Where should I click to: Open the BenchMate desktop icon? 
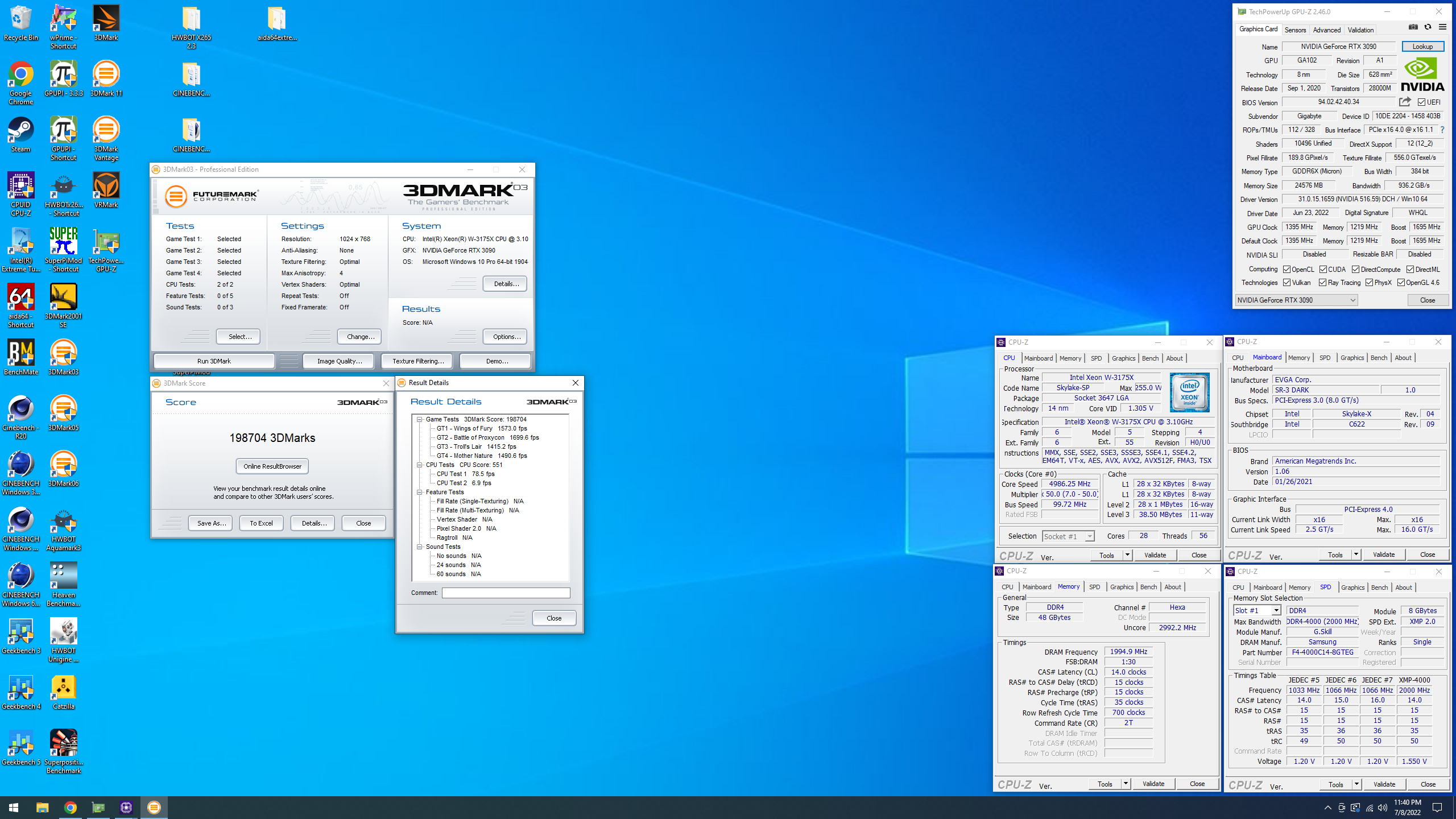tap(20, 358)
